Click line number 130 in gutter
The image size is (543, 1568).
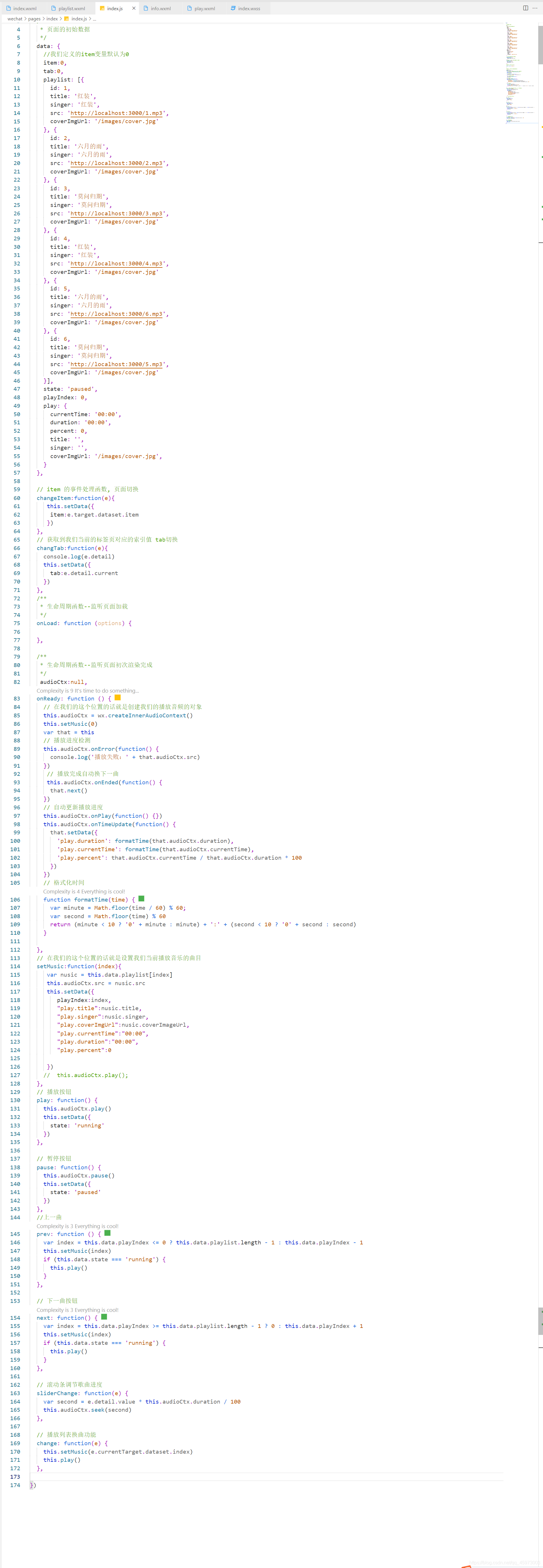15,1101
